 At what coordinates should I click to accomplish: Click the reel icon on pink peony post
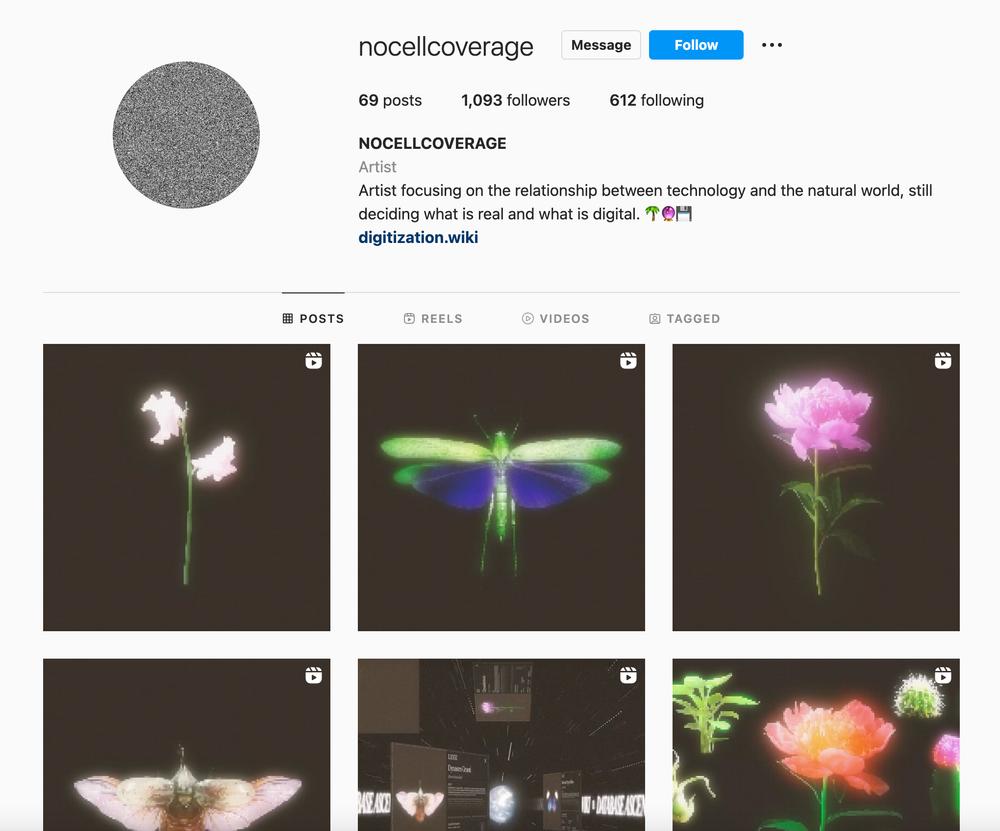pyautogui.click(x=943, y=360)
